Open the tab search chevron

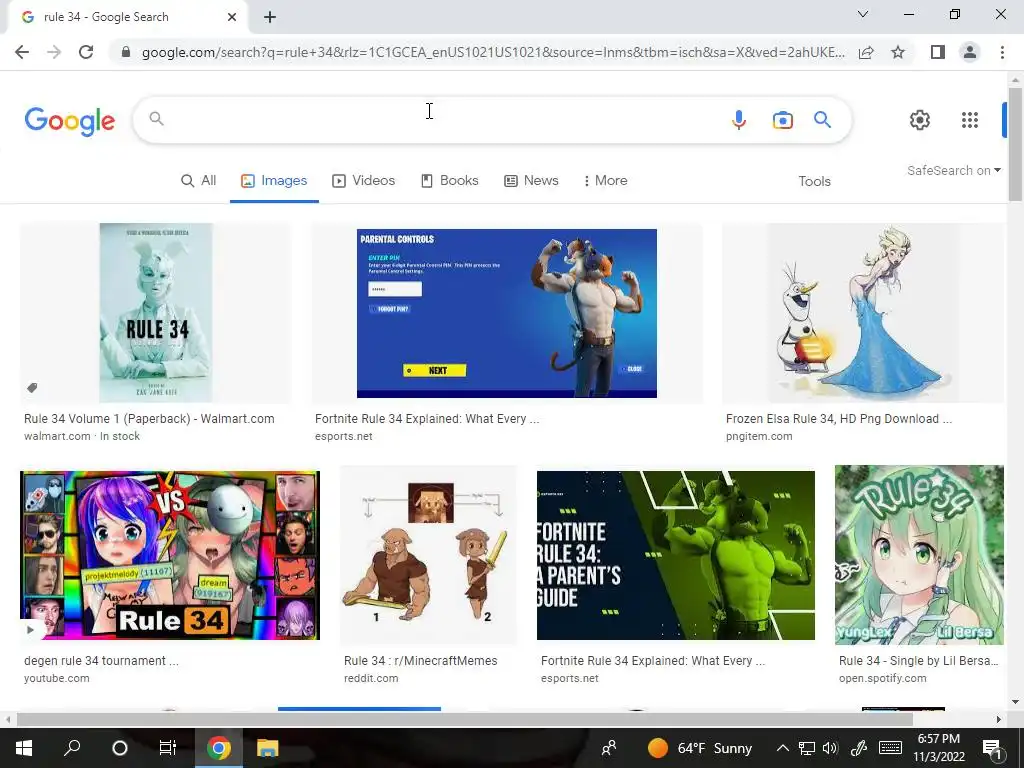coord(863,14)
